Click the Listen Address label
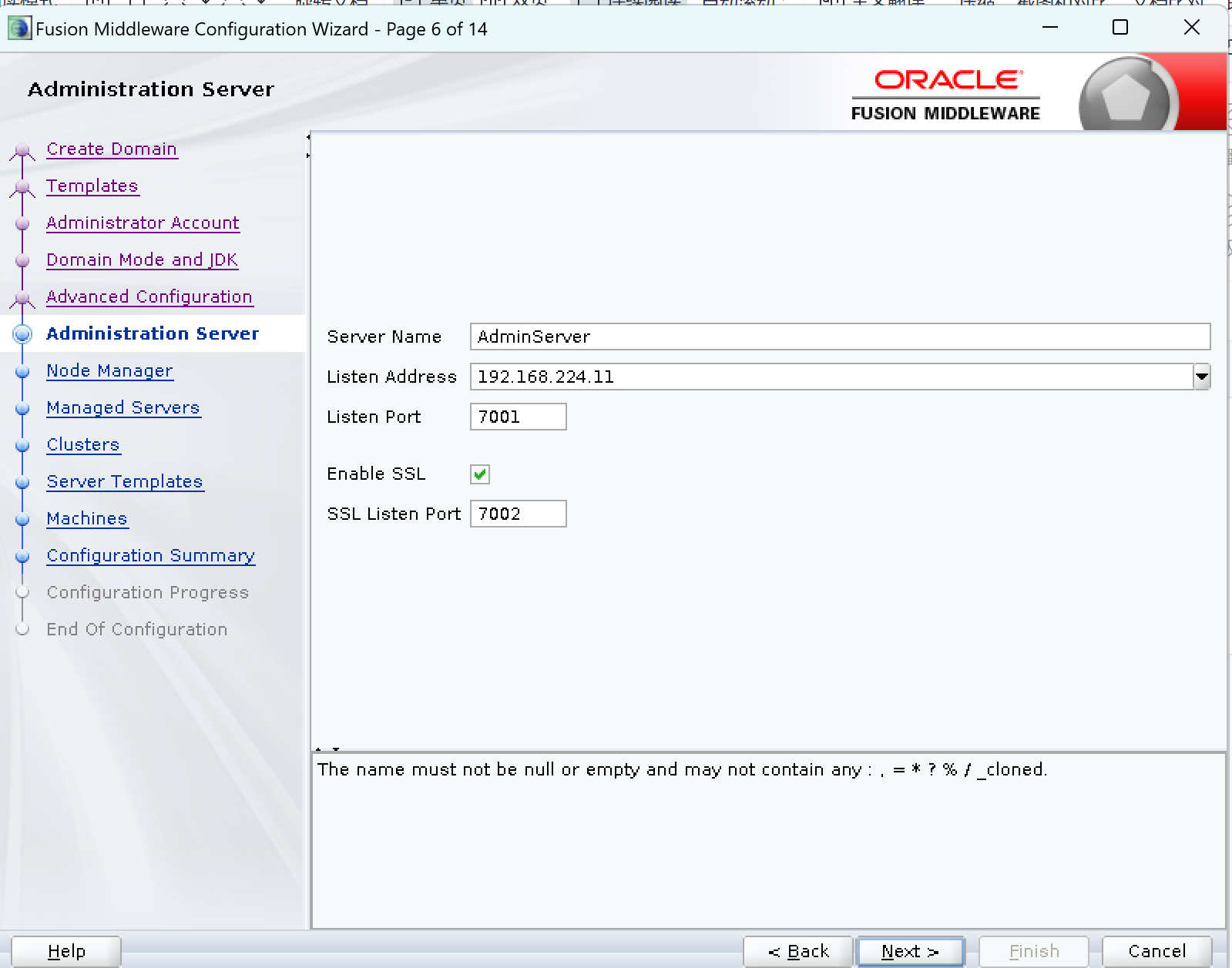 point(391,377)
